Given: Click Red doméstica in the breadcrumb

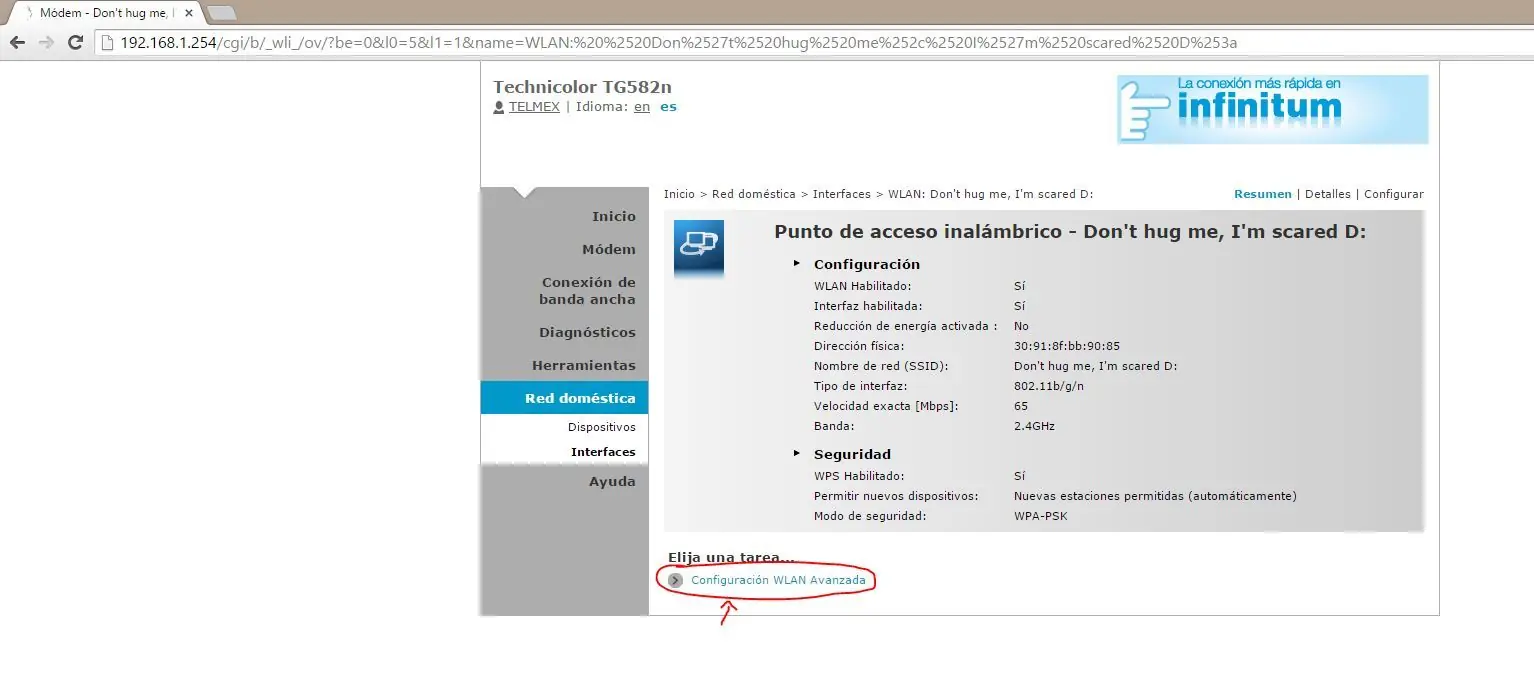Looking at the screenshot, I should [754, 194].
